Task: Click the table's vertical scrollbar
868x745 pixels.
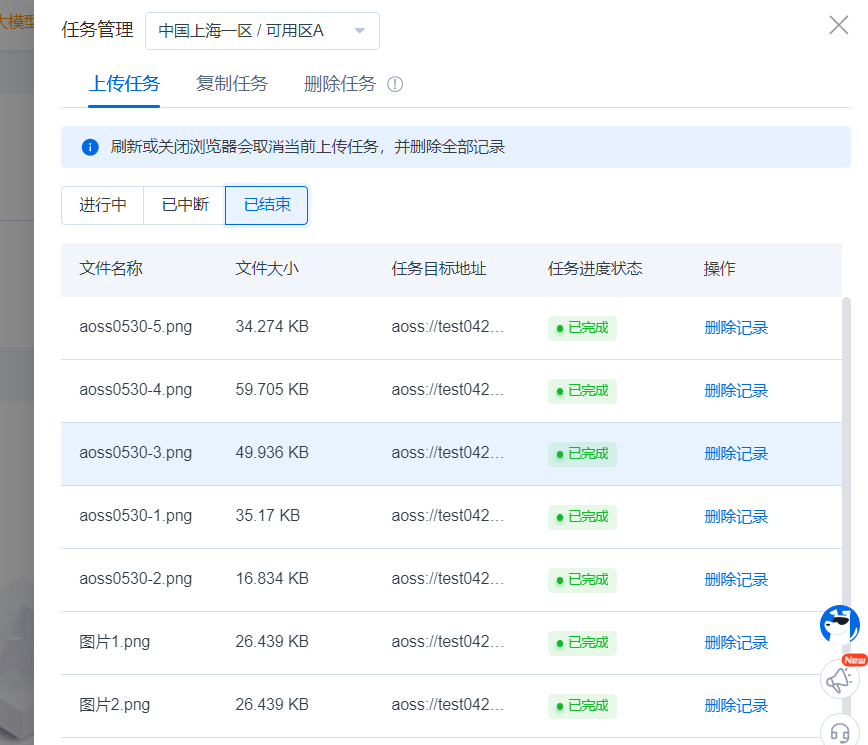Action: [846, 450]
